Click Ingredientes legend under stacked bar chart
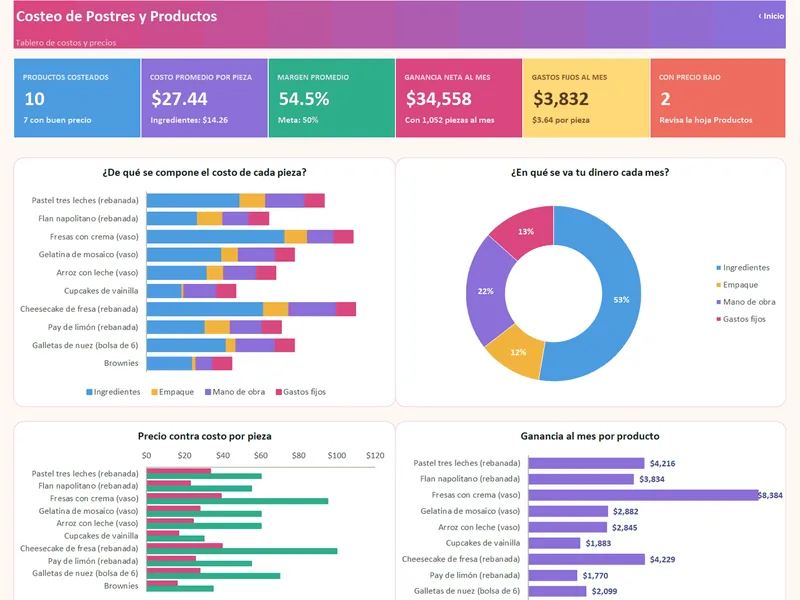Viewport: 800px width, 600px height. (x=113, y=392)
